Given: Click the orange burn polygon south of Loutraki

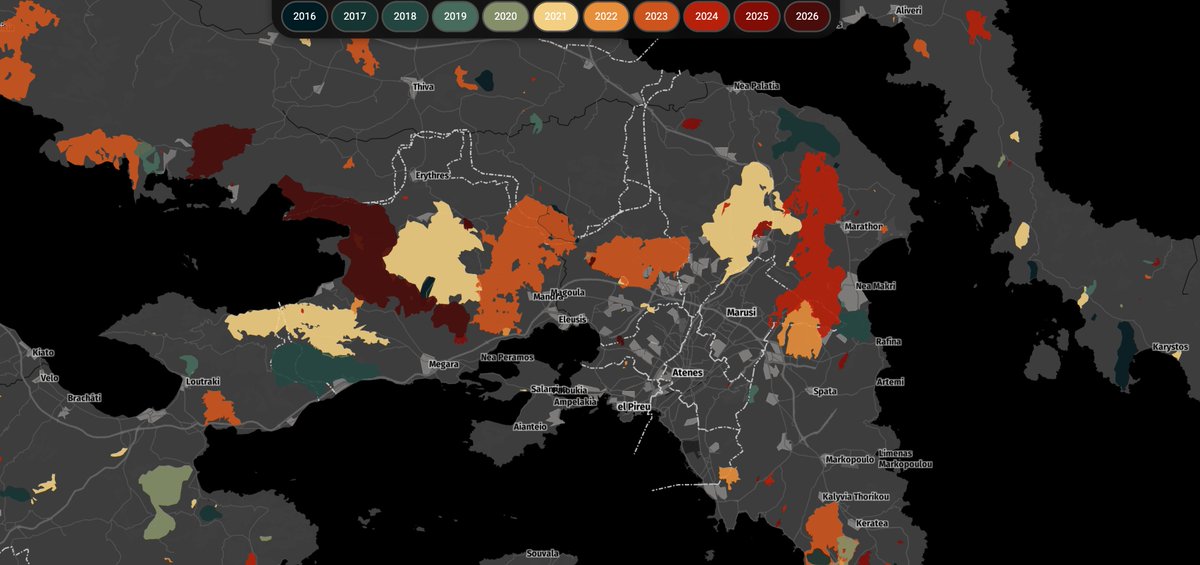Looking at the screenshot, I should (x=220, y=408).
